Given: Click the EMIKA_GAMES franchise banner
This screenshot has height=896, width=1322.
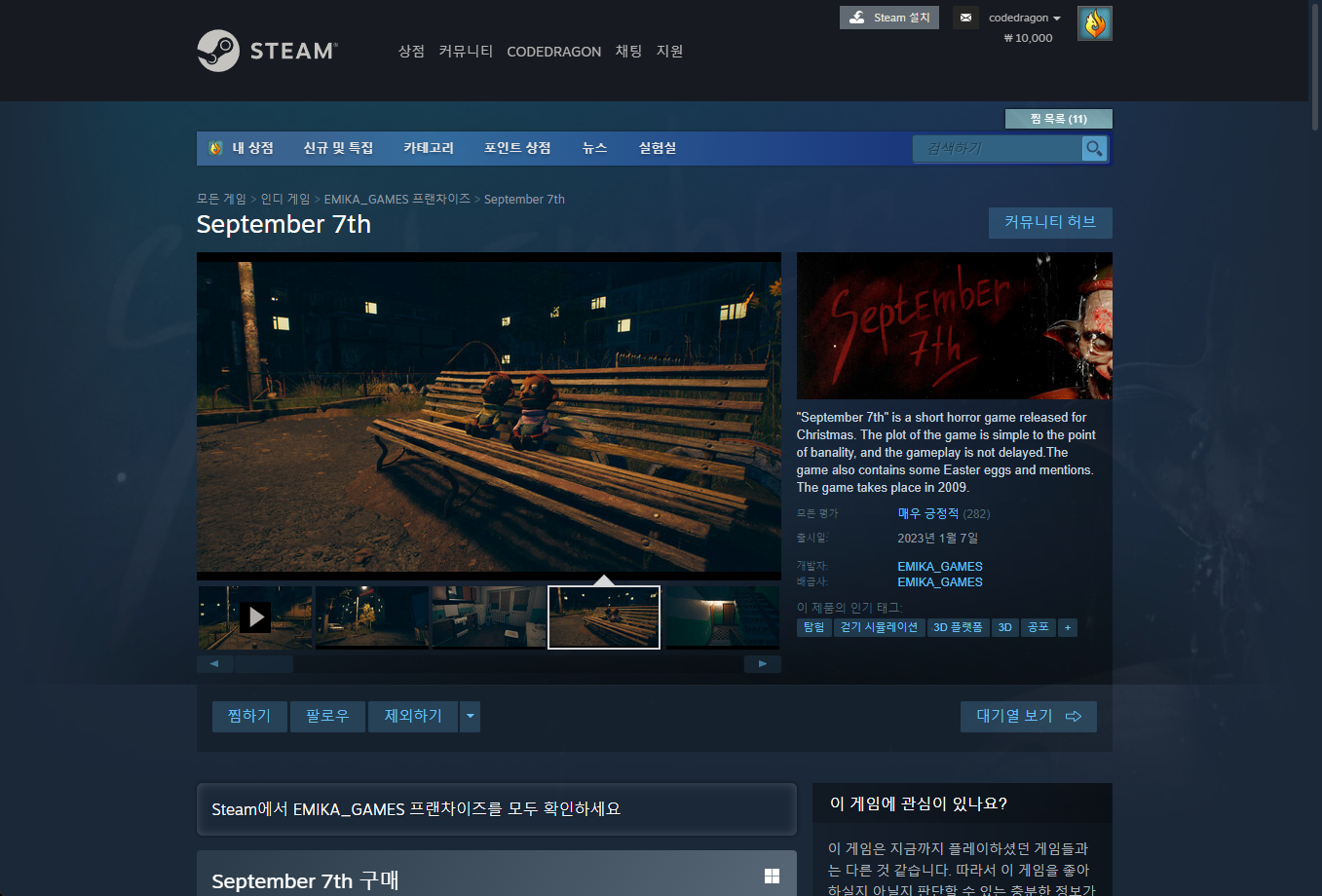Looking at the screenshot, I should tap(497, 809).
